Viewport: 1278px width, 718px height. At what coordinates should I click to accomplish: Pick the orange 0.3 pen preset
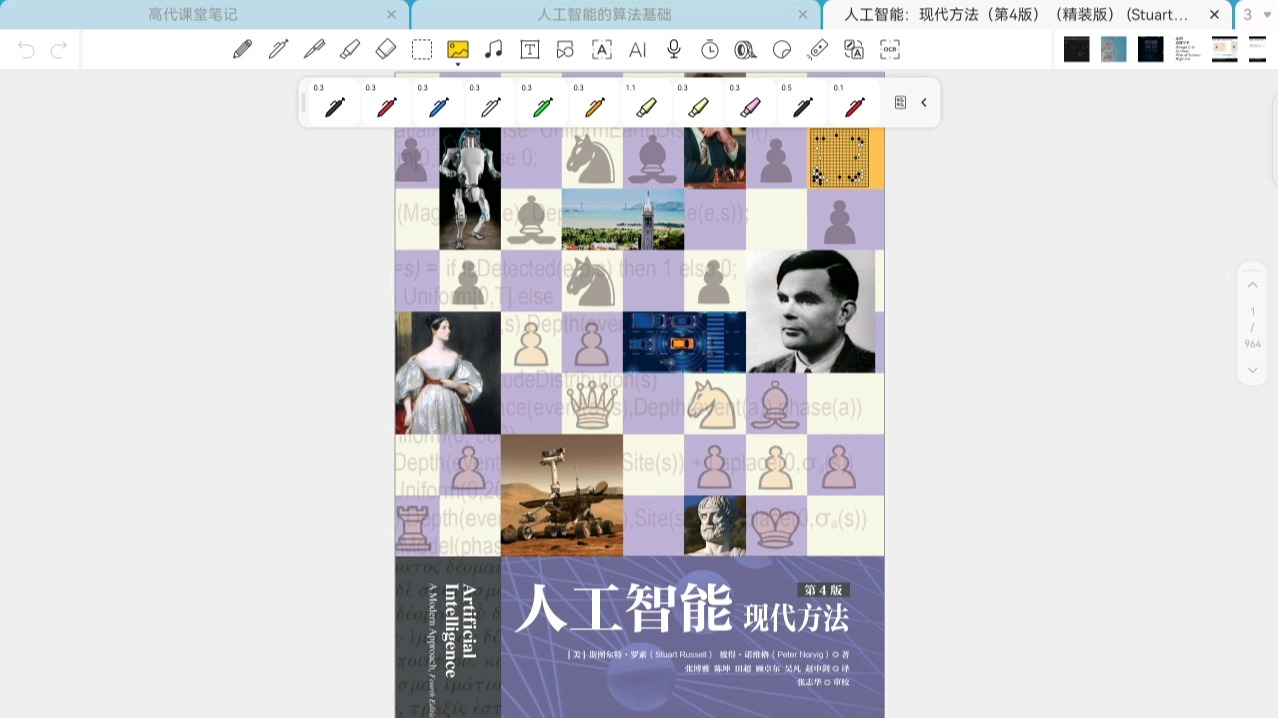[x=594, y=103]
